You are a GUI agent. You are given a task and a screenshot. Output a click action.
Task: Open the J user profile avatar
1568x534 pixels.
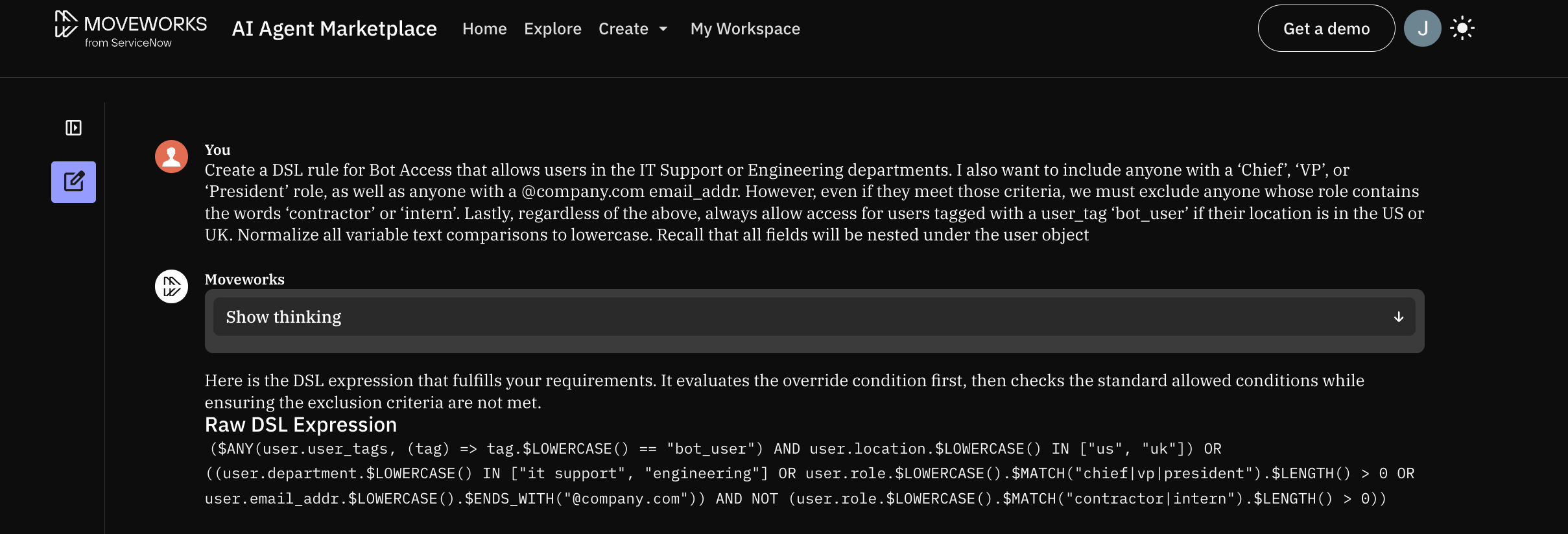1422,29
